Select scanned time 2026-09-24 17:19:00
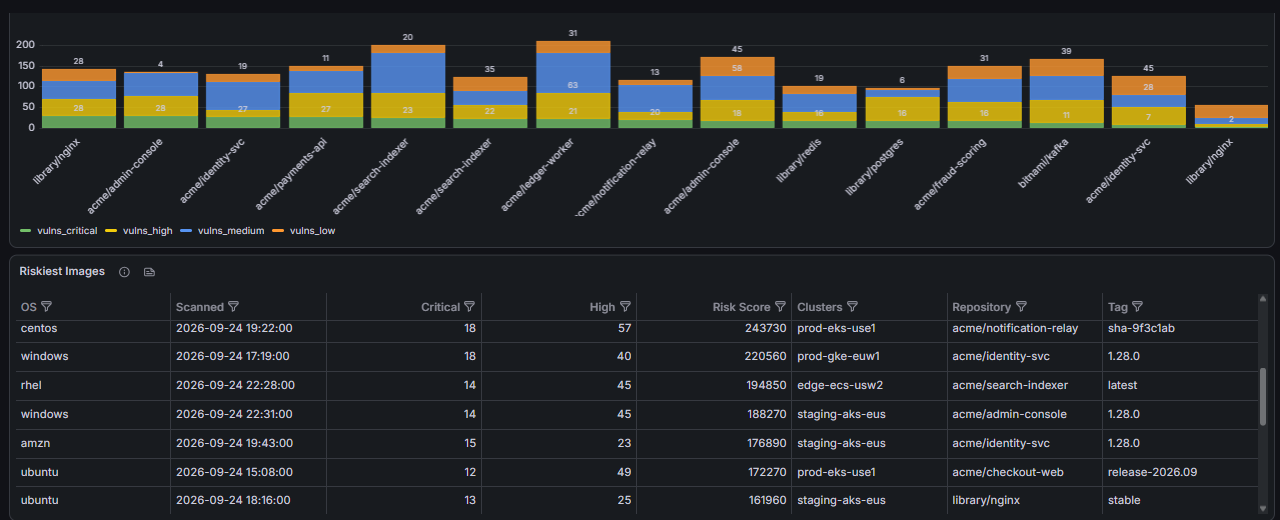This screenshot has height=520, width=1280. click(x=235, y=356)
